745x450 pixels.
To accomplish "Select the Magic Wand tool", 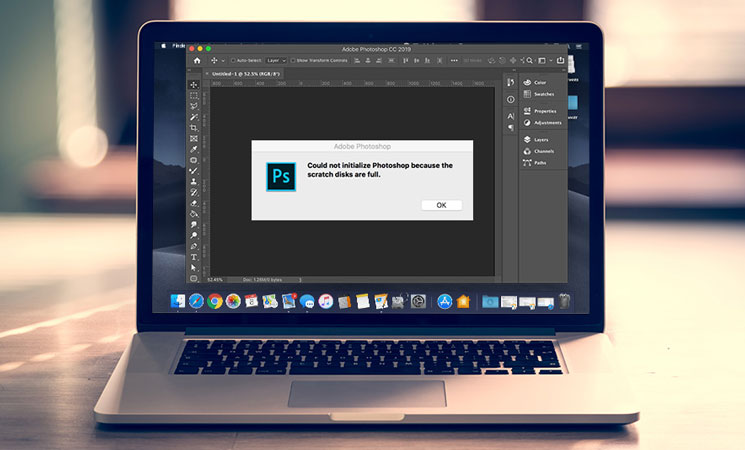I will click(194, 117).
